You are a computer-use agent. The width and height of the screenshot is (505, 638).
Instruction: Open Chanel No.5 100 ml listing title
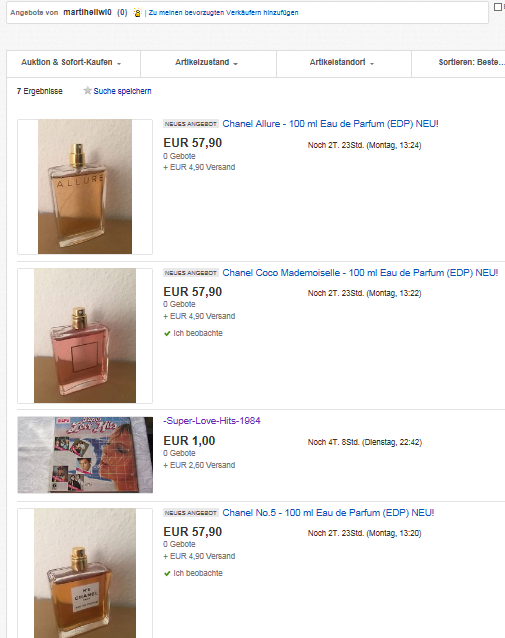328,513
